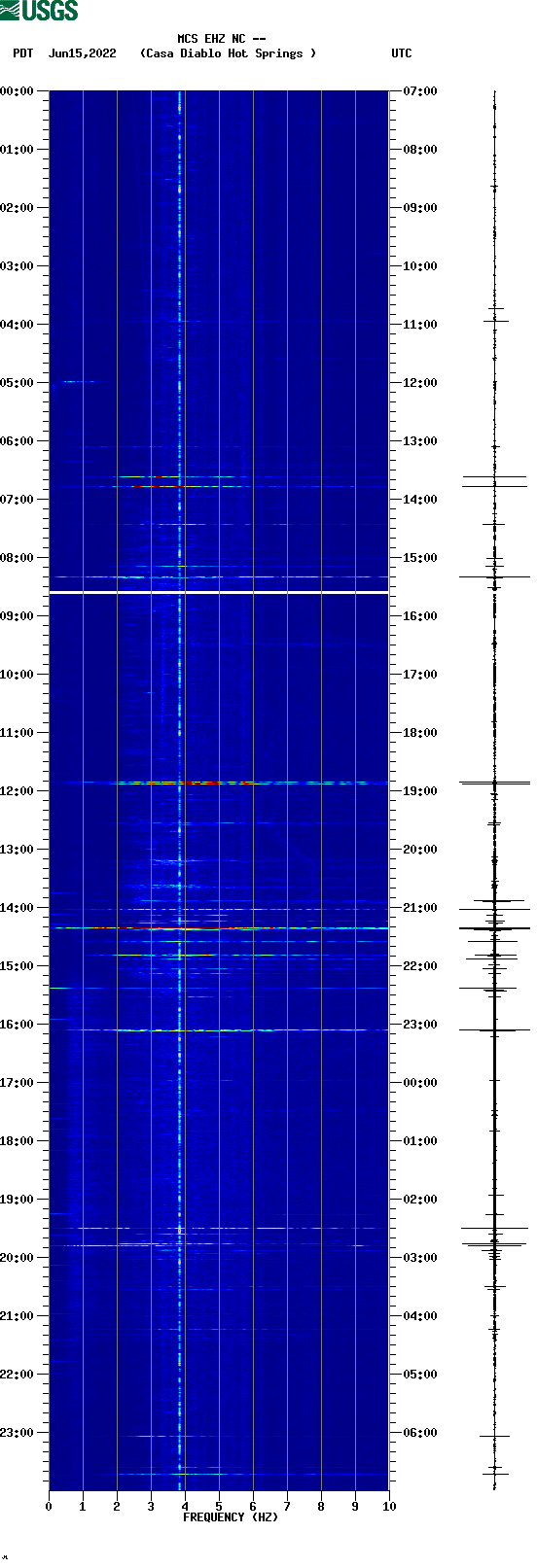Click the '00:00' PDT time label
The width and height of the screenshot is (537, 1568).
point(17,91)
